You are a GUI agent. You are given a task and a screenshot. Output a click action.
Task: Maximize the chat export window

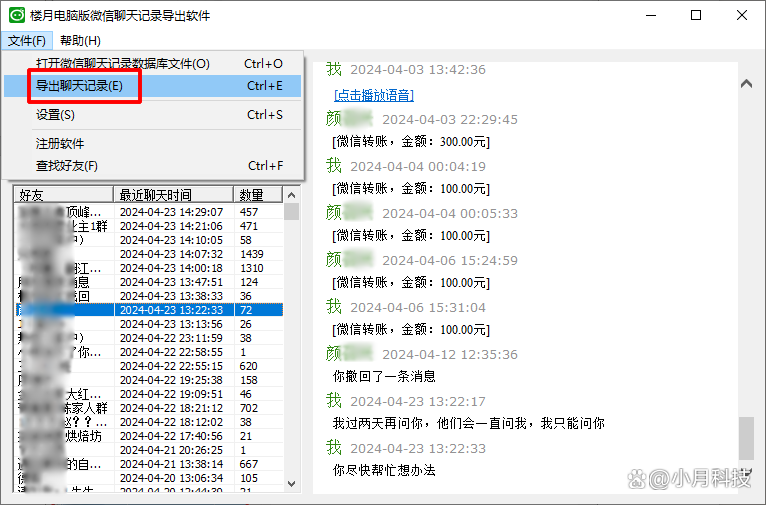(x=696, y=15)
